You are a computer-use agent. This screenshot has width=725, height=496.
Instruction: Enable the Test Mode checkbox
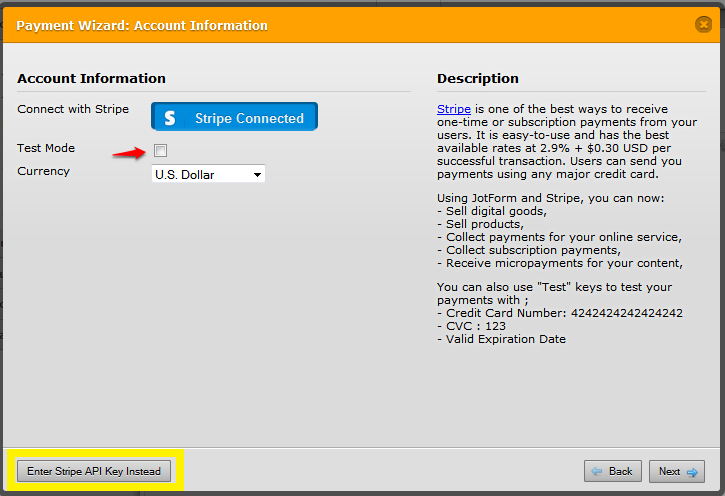coord(160,150)
